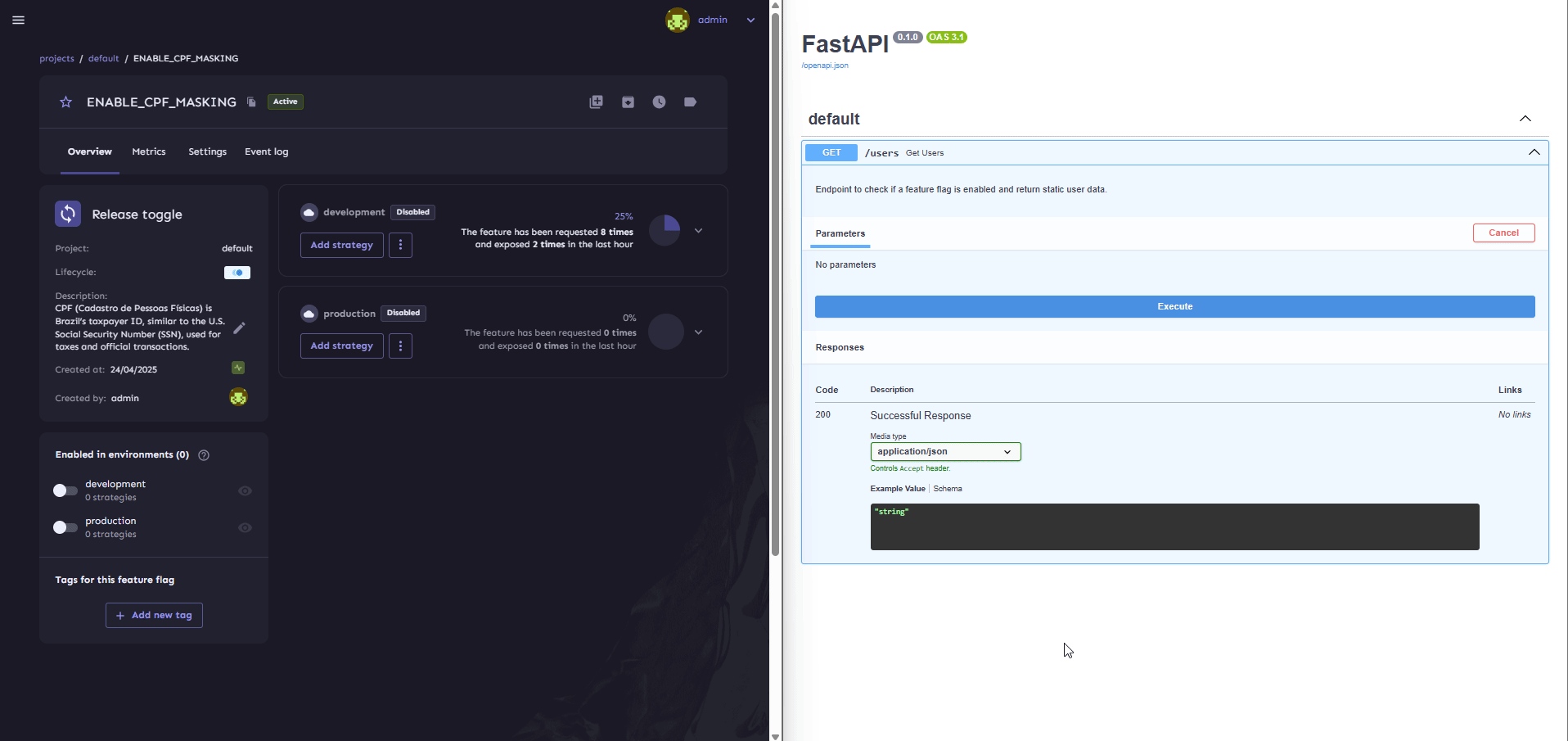Enable the flag in production environment
Image resolution: width=1568 pixels, height=741 pixels.
pos(65,527)
